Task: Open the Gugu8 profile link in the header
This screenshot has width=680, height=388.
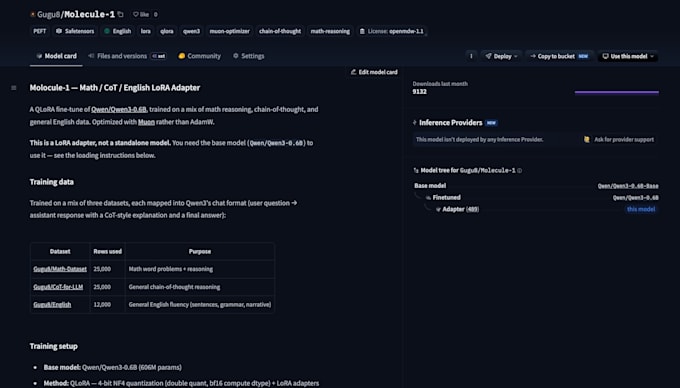Action: pos(48,14)
